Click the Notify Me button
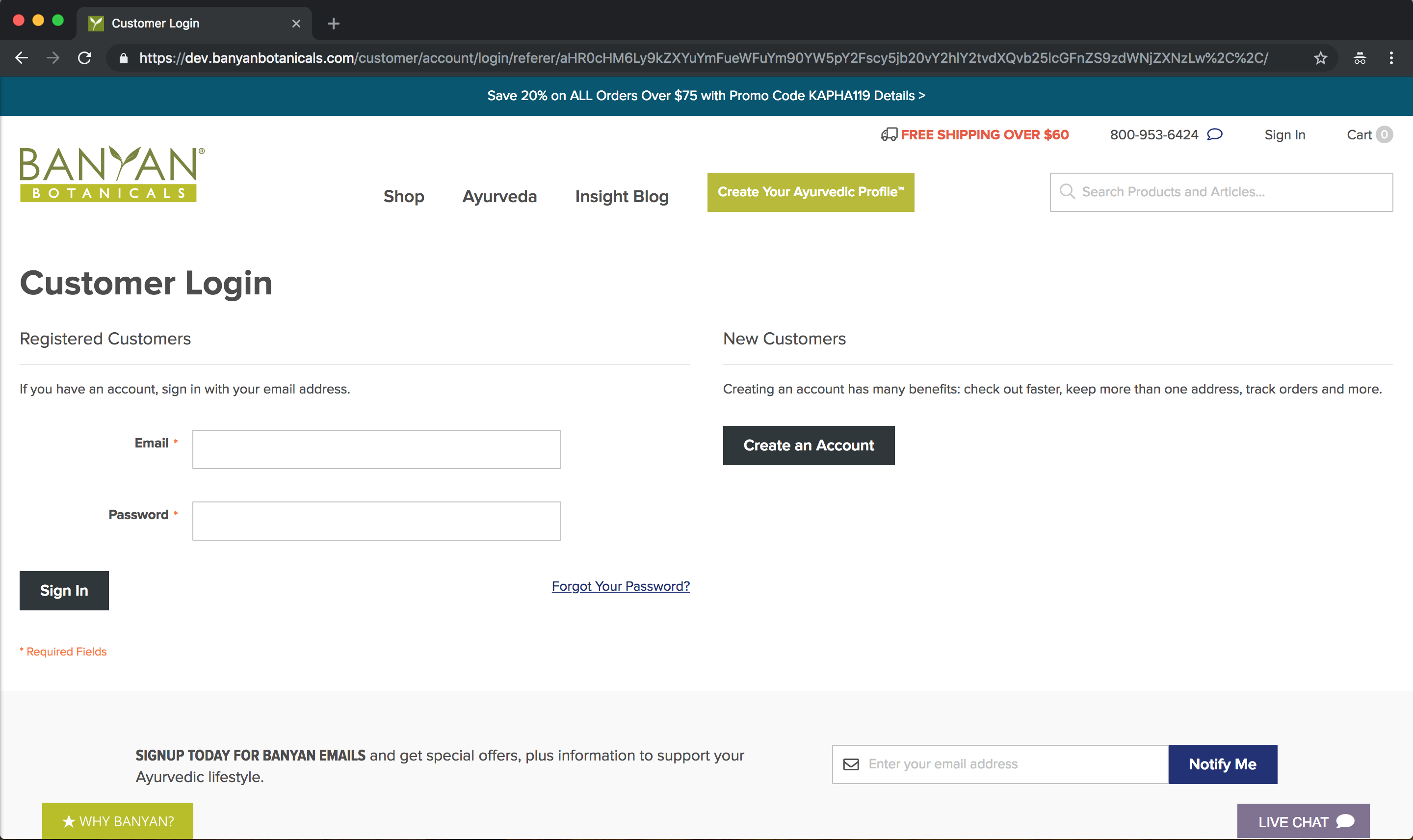This screenshot has height=840, width=1413. coord(1222,764)
